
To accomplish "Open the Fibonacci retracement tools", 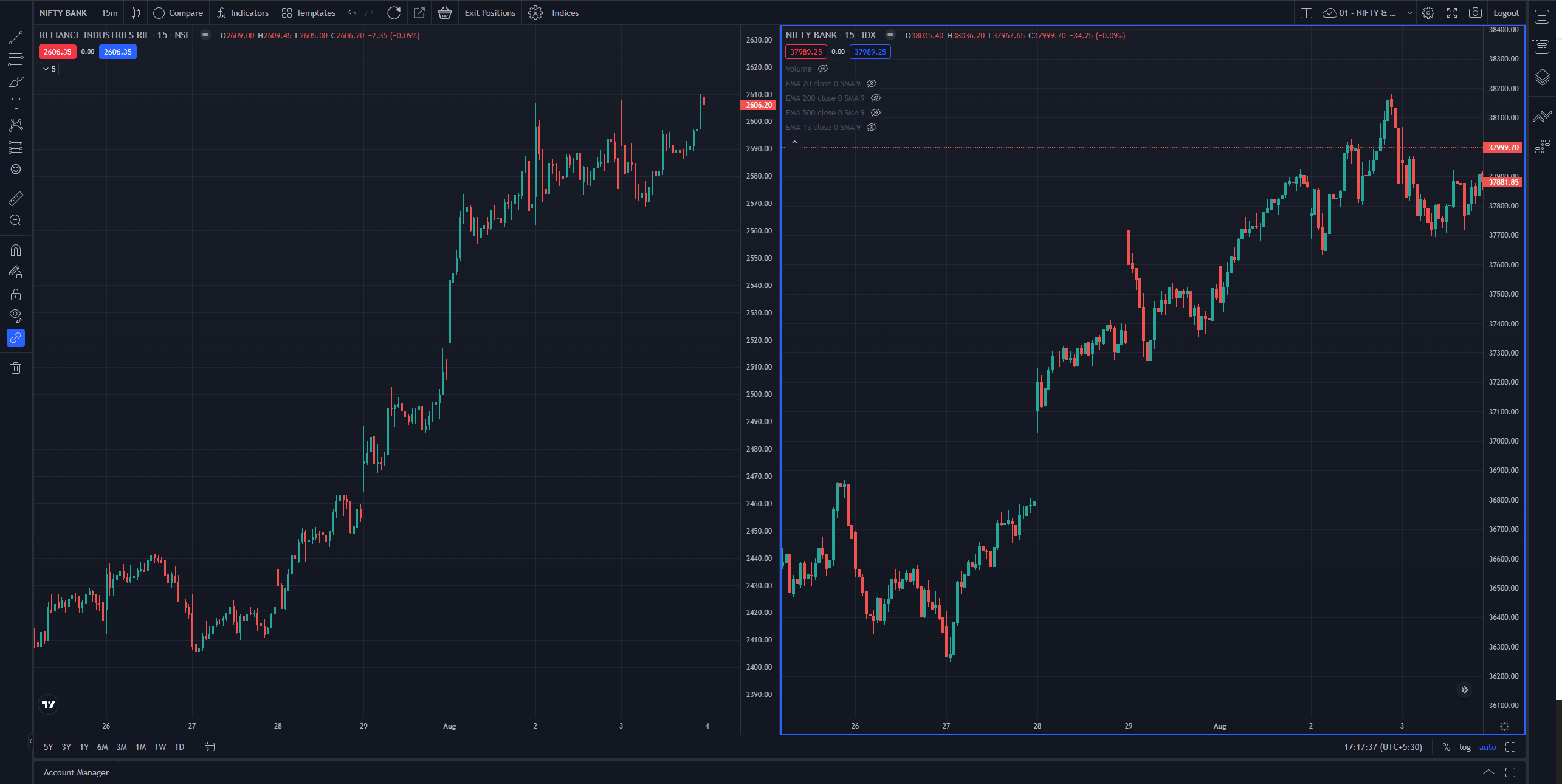I will 16,60.
